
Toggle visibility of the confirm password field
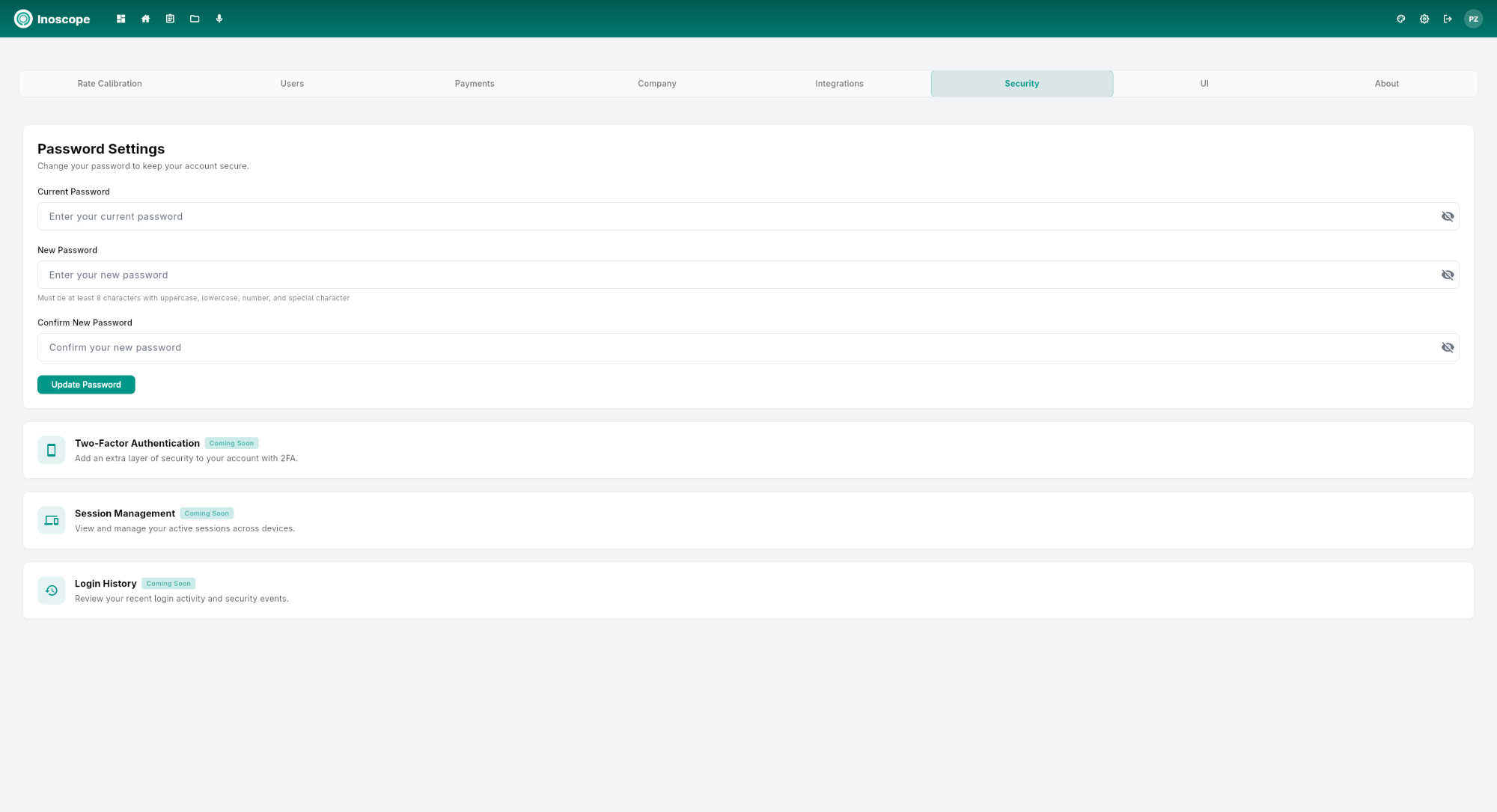tap(1448, 347)
